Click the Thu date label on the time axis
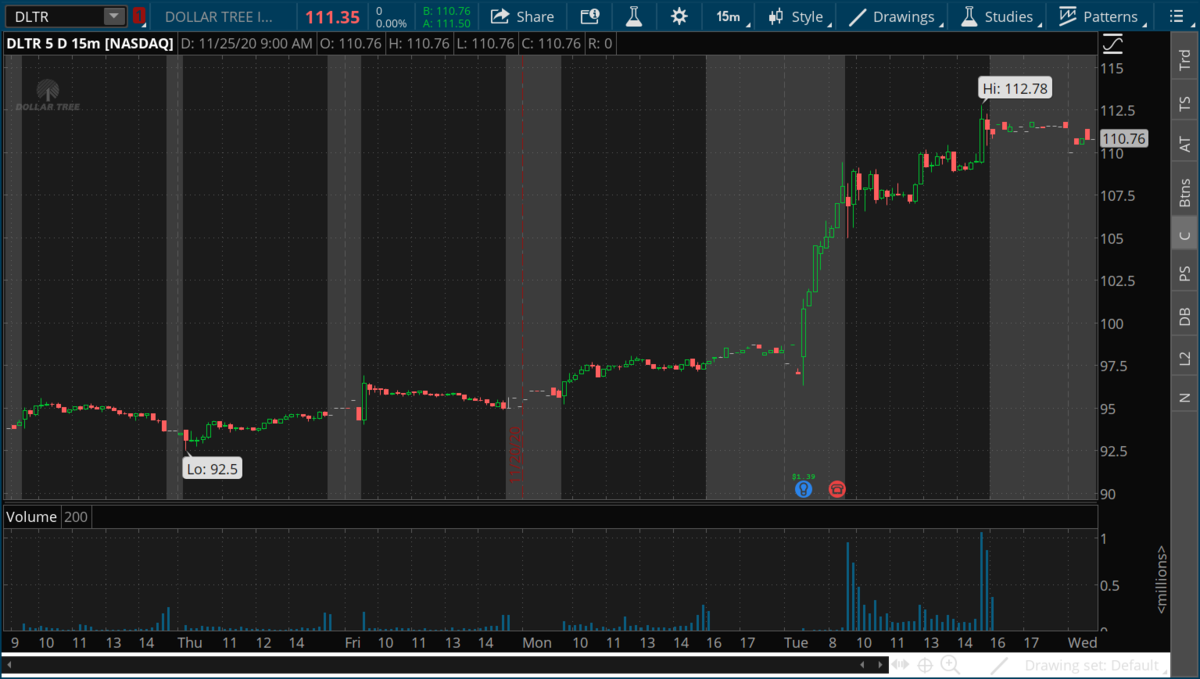Viewport: 1200px width, 679px height. click(190, 642)
